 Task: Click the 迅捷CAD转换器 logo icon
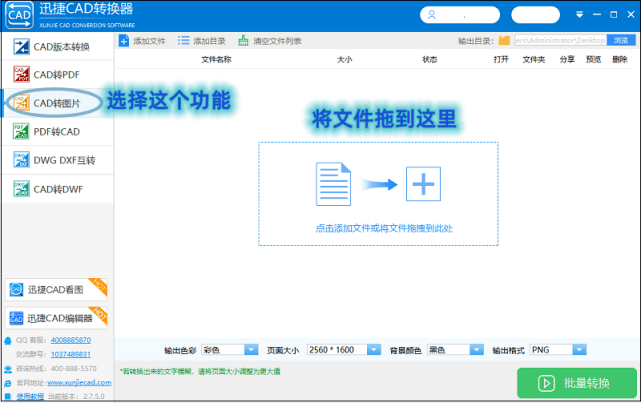[x=19, y=15]
